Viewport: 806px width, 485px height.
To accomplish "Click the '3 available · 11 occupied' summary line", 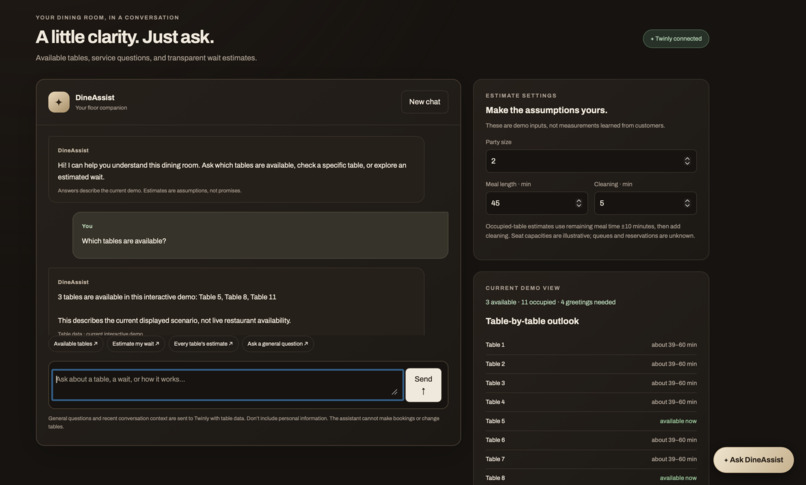I will [x=550, y=302].
